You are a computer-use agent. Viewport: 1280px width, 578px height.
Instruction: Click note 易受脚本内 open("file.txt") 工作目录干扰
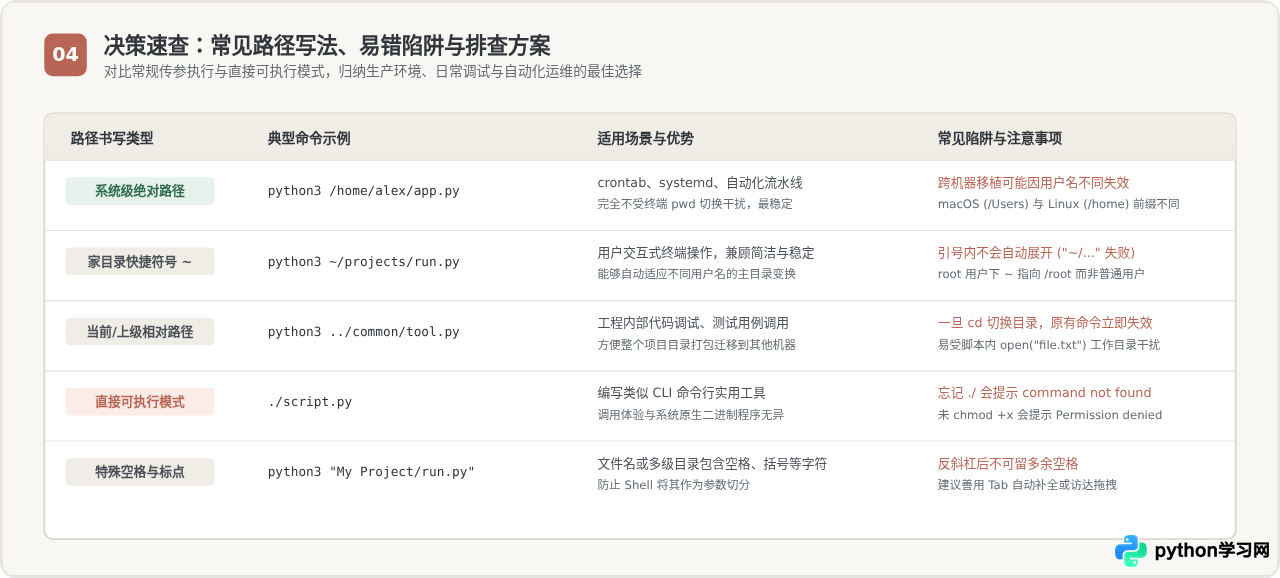pos(1049,344)
